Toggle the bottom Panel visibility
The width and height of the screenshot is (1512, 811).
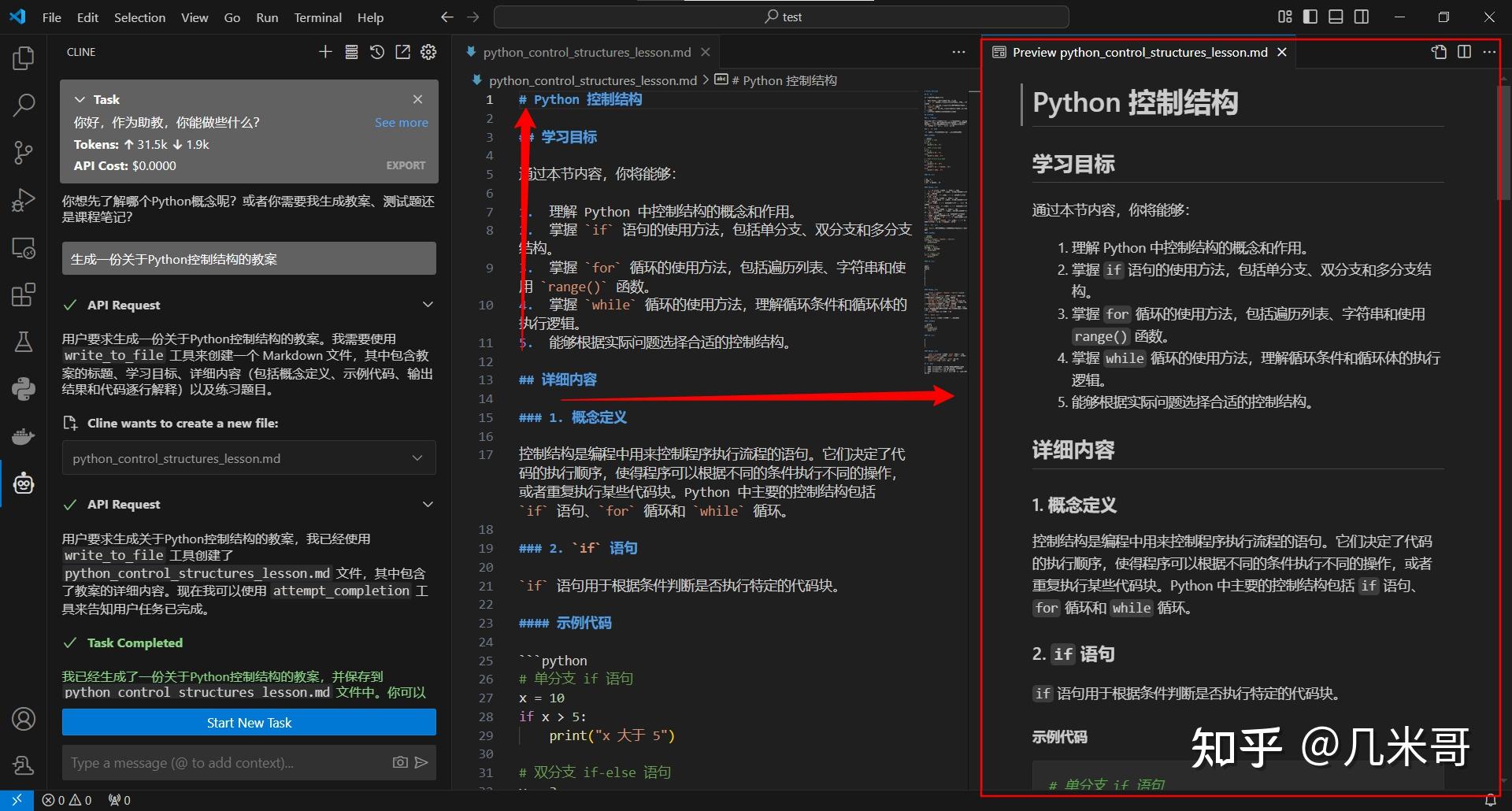click(x=1336, y=16)
